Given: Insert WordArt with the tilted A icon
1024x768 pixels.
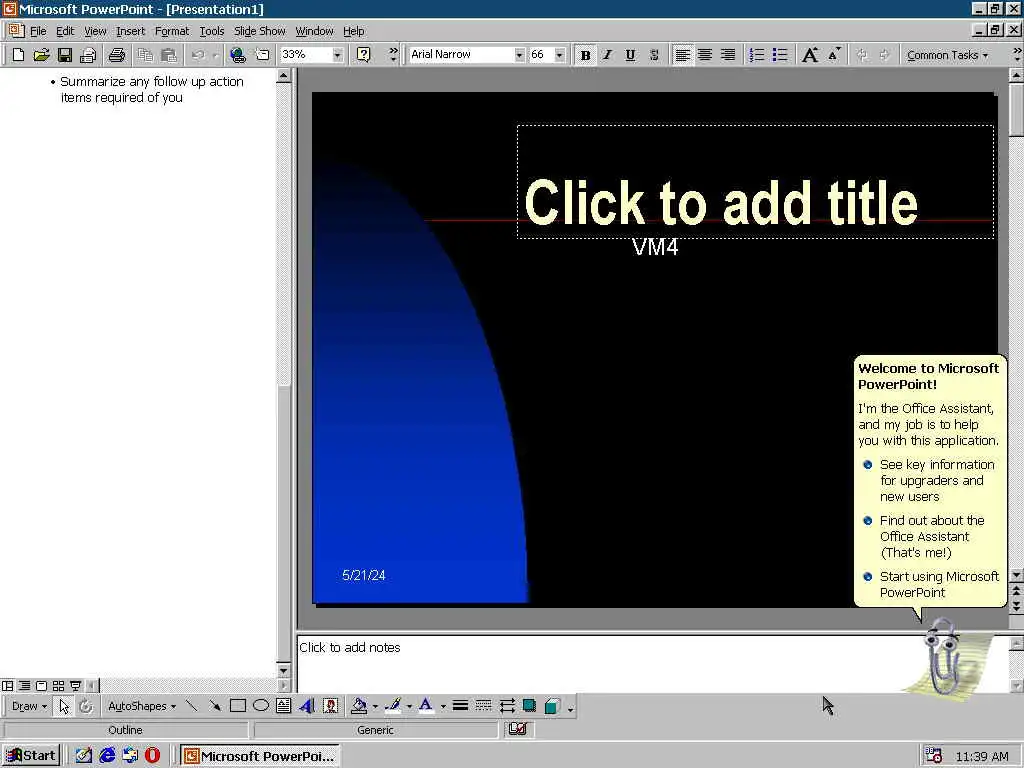Looking at the screenshot, I should click(307, 706).
